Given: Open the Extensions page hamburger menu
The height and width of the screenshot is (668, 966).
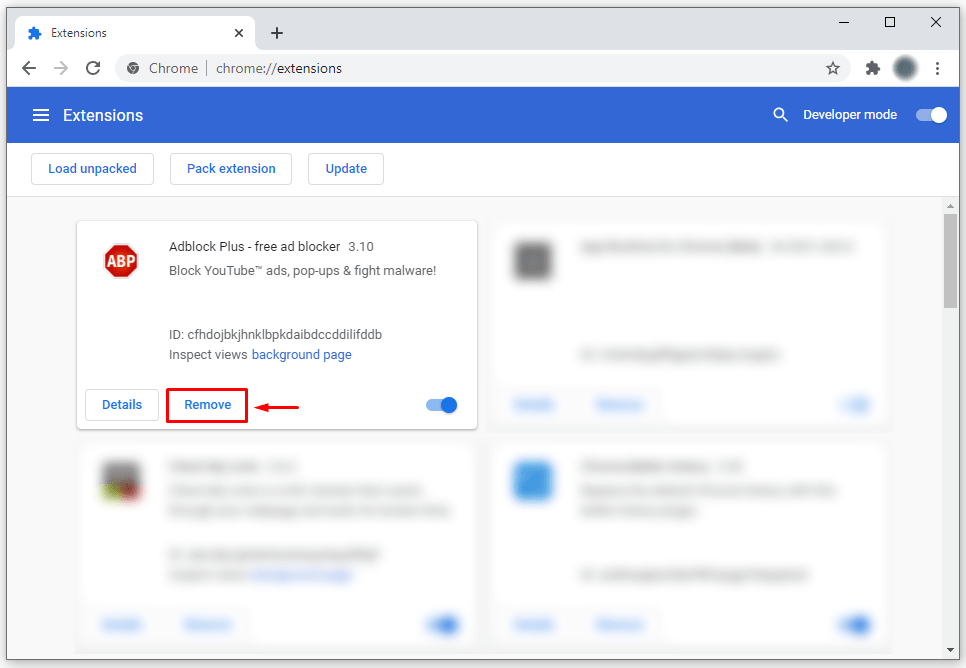Looking at the screenshot, I should (x=41, y=114).
